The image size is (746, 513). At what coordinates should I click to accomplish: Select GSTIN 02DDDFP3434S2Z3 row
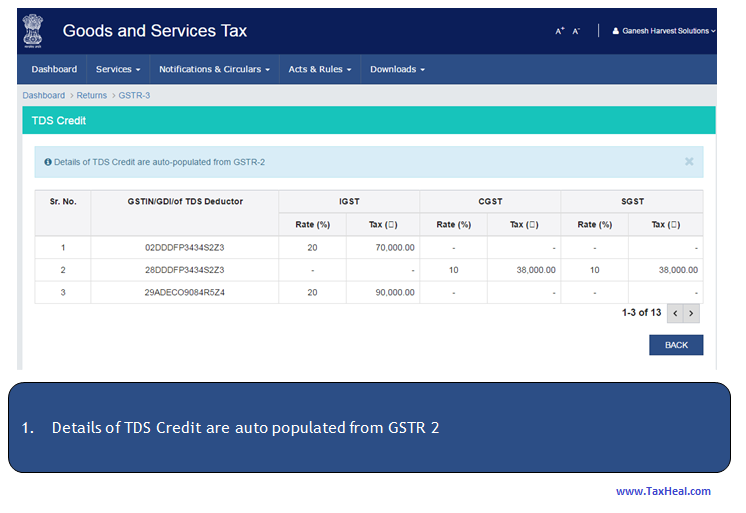tap(184, 247)
